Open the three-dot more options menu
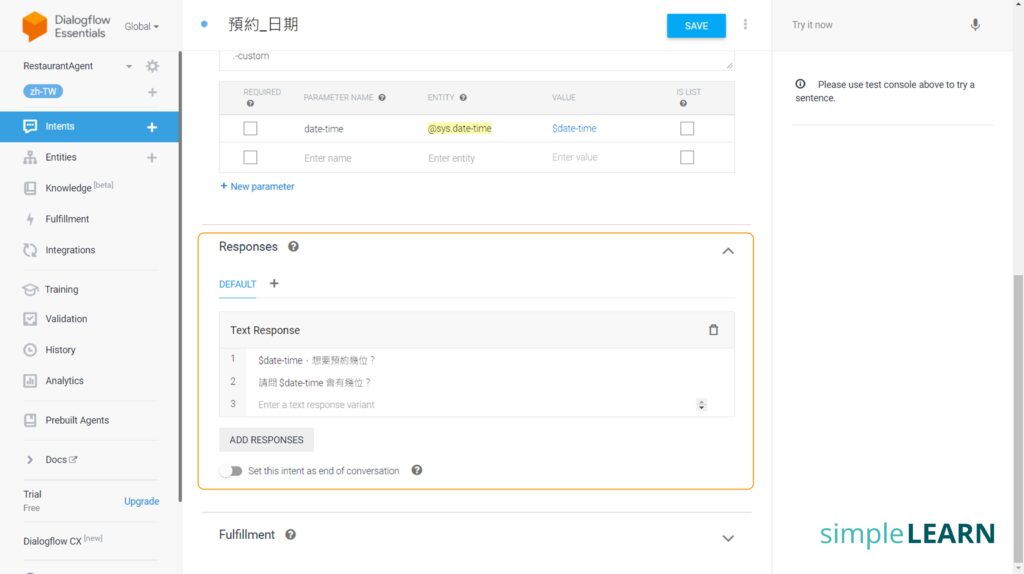 (745, 25)
